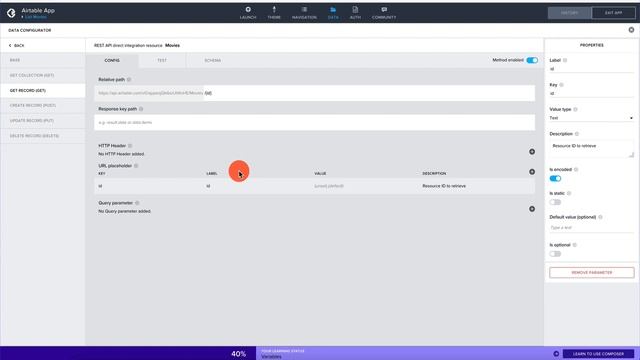Switch to the Test tab
640x360 pixels.
pyautogui.click(x=162, y=60)
